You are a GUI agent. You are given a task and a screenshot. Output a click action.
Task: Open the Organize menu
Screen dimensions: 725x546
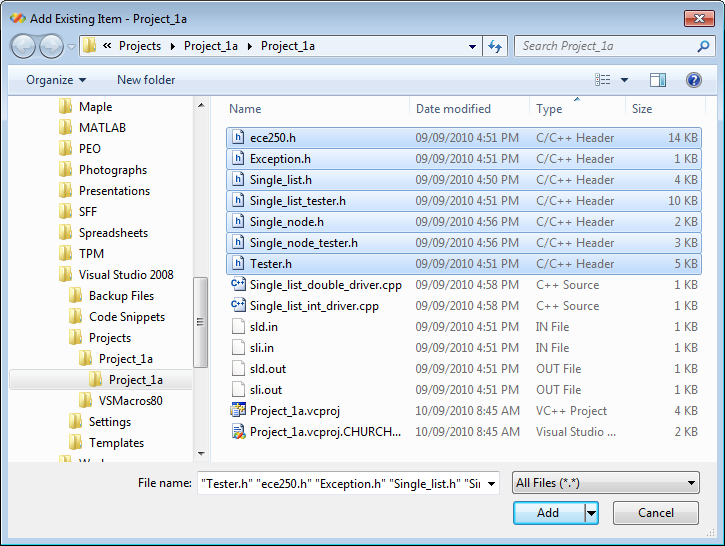[x=56, y=80]
